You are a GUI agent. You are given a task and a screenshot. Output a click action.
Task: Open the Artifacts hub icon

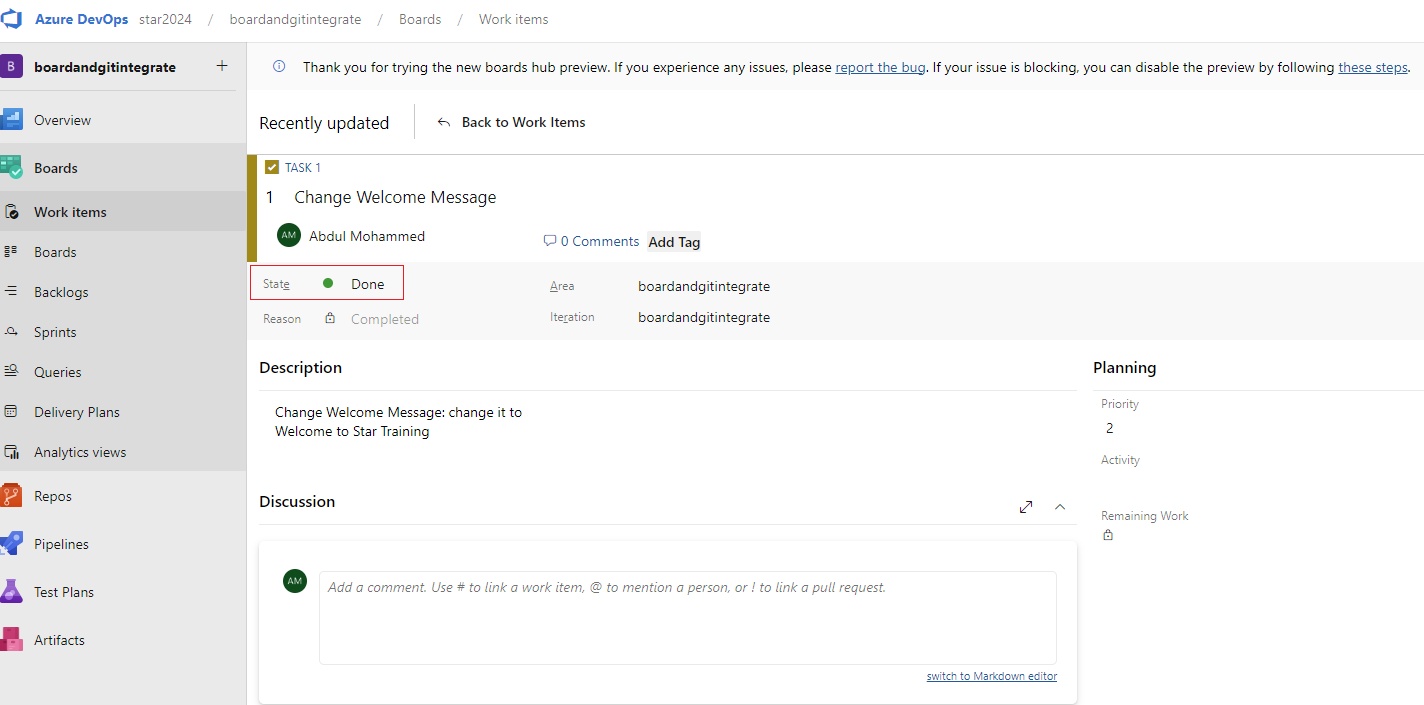[x=12, y=640]
